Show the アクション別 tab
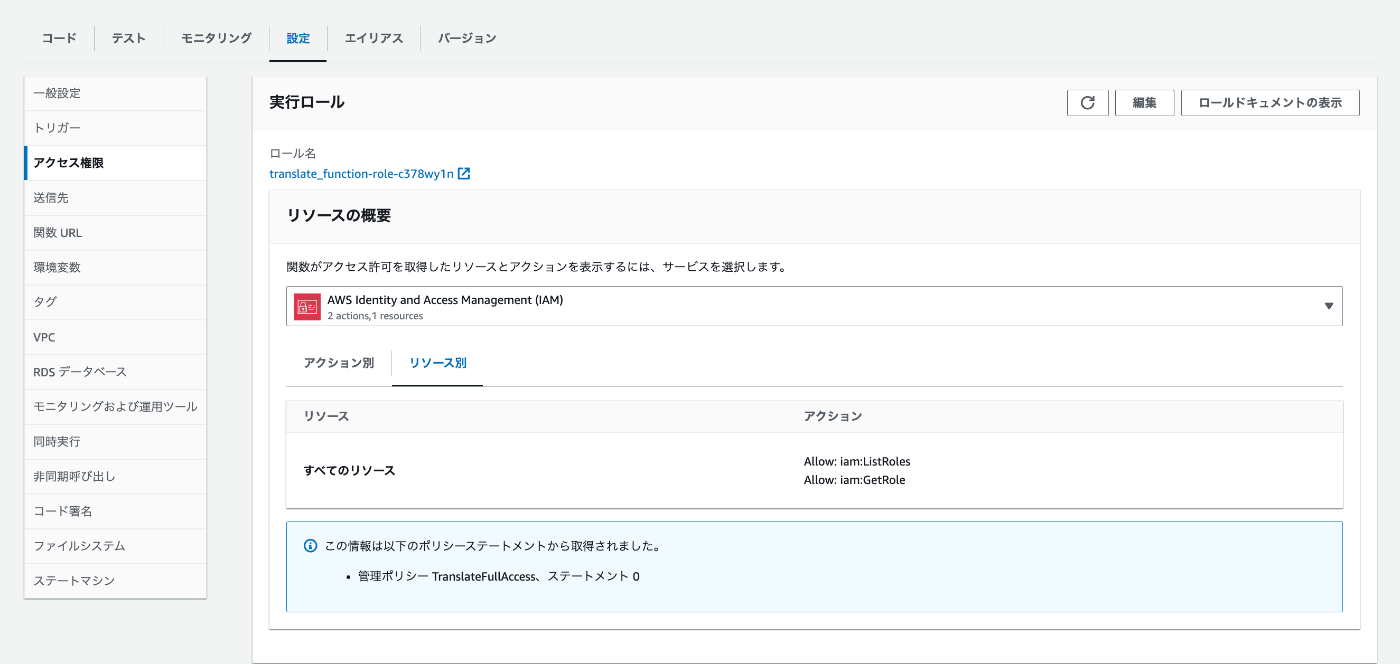The height and width of the screenshot is (664, 1400). point(339,364)
